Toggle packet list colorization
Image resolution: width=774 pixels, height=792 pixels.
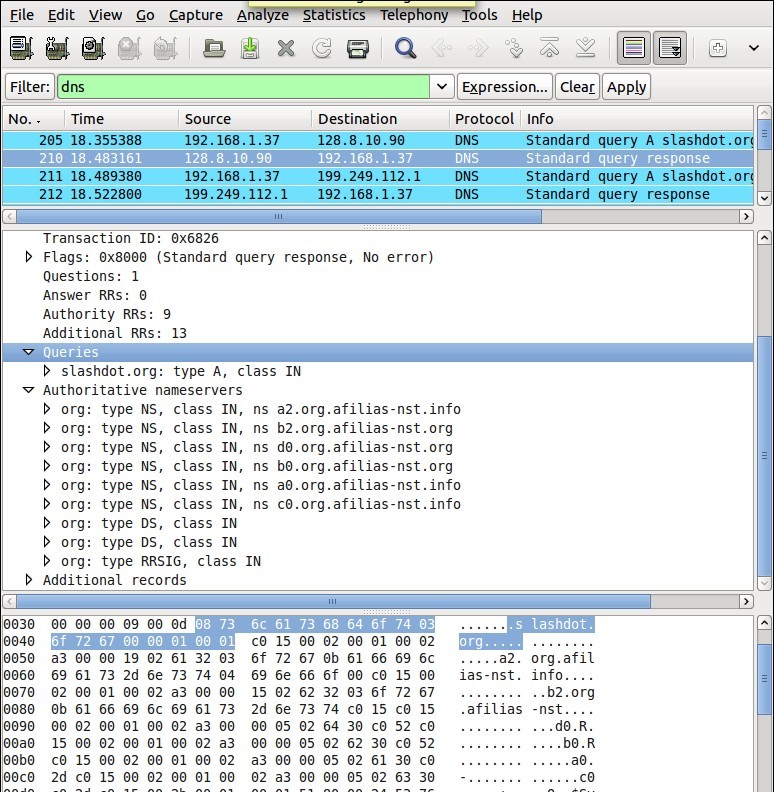634,48
